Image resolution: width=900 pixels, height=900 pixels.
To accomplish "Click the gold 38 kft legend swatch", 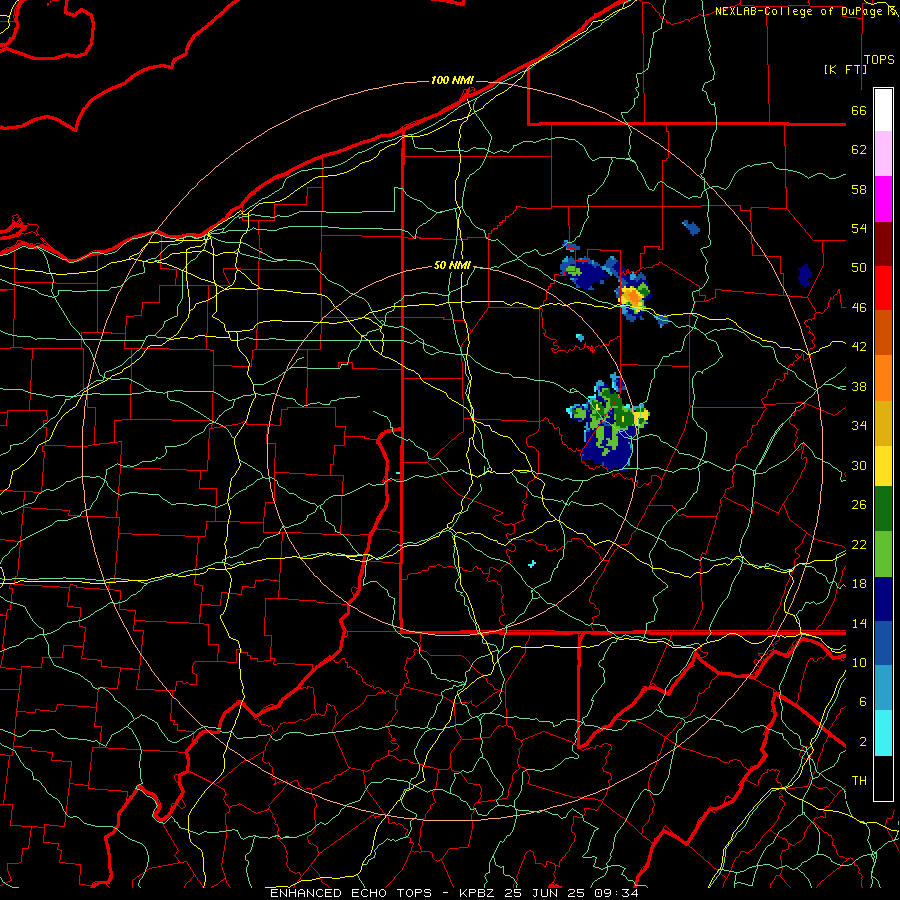I will click(883, 423).
